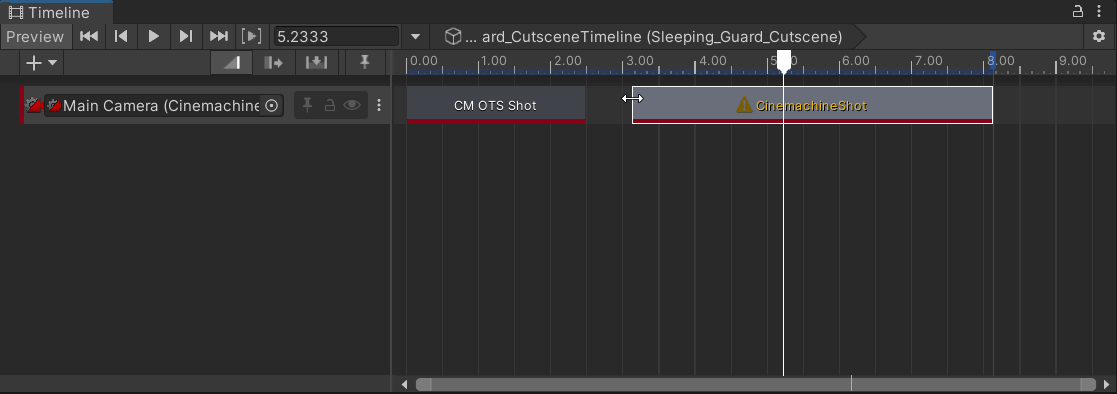Select the CinemachineShot clip

812,105
